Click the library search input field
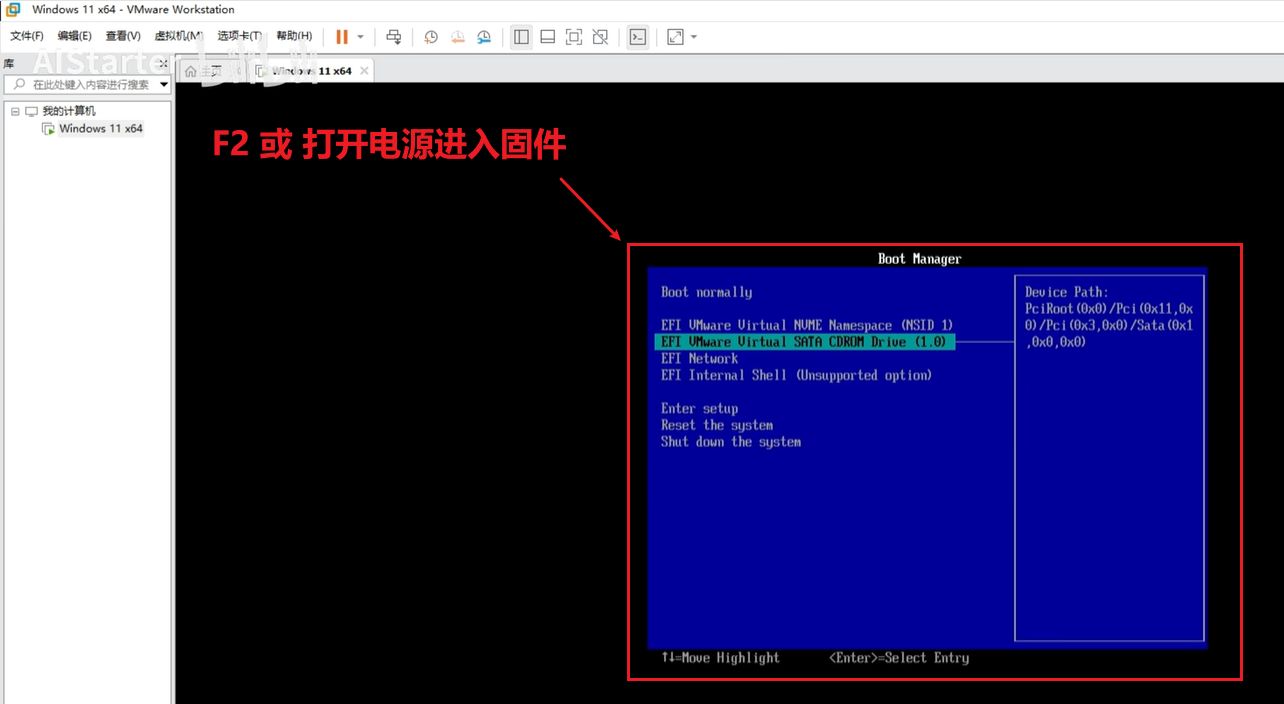This screenshot has height=704, width=1284. pyautogui.click(x=90, y=85)
